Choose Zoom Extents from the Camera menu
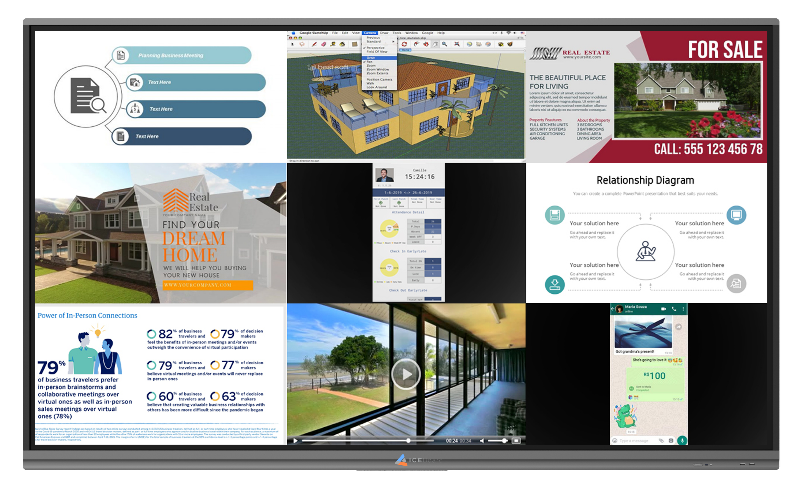 375,73
